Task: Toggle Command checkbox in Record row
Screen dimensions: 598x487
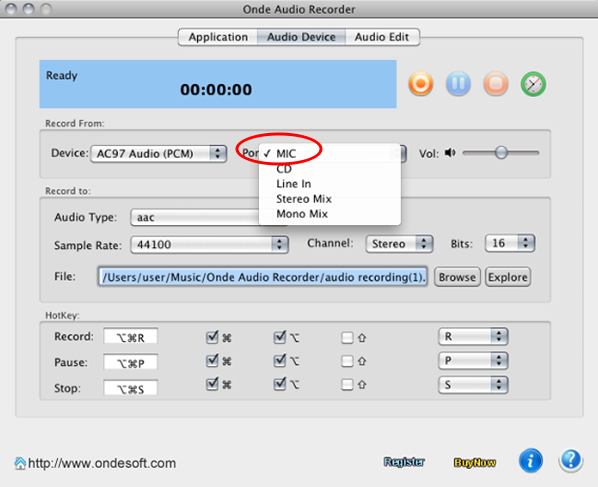Action: (212, 337)
